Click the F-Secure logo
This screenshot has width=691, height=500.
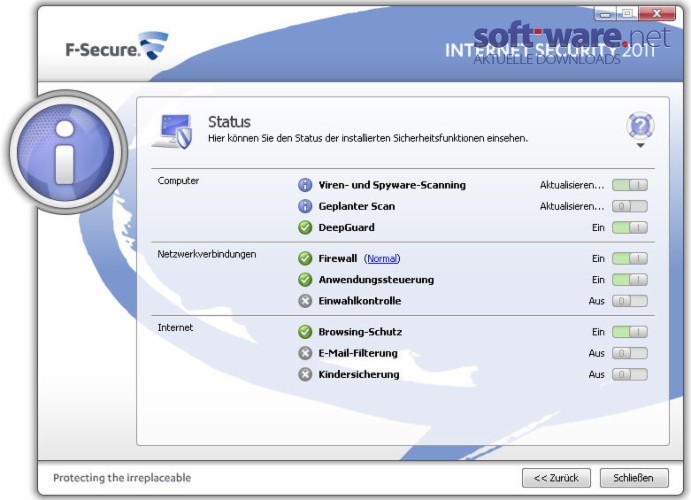(117, 46)
